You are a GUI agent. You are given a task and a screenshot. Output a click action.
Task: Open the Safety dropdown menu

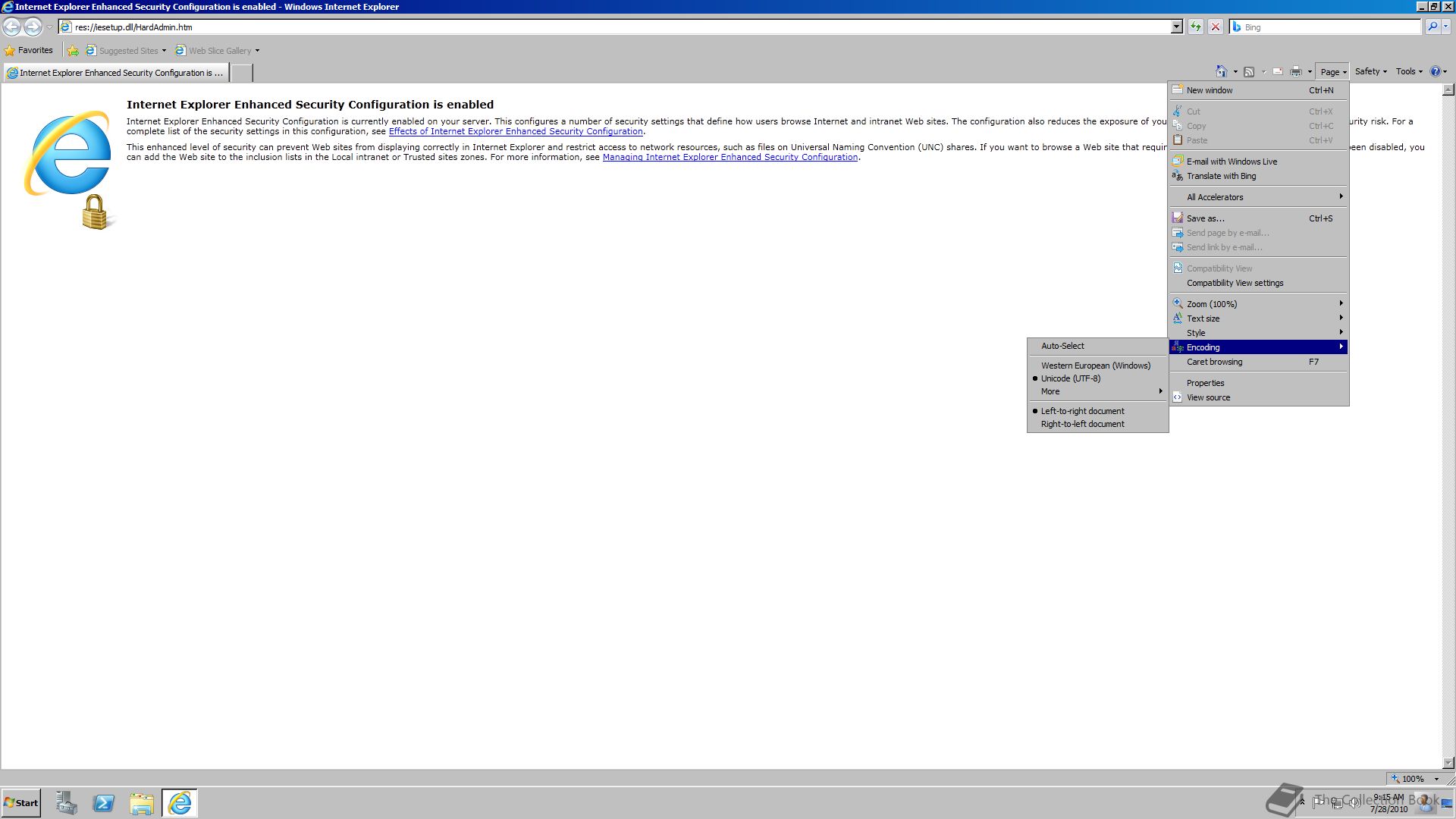[1370, 71]
